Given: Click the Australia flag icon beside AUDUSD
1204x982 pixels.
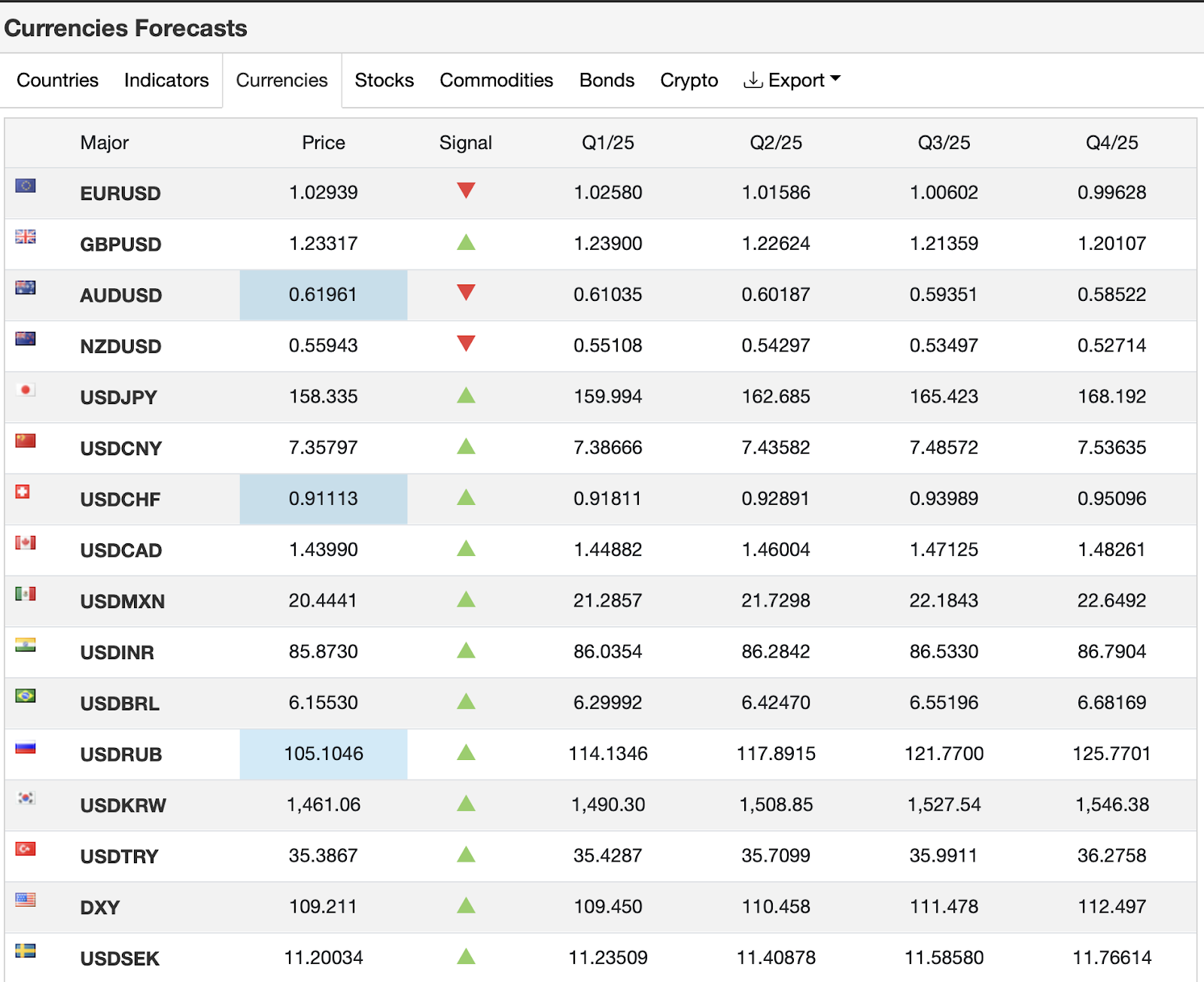Looking at the screenshot, I should click(x=26, y=287).
